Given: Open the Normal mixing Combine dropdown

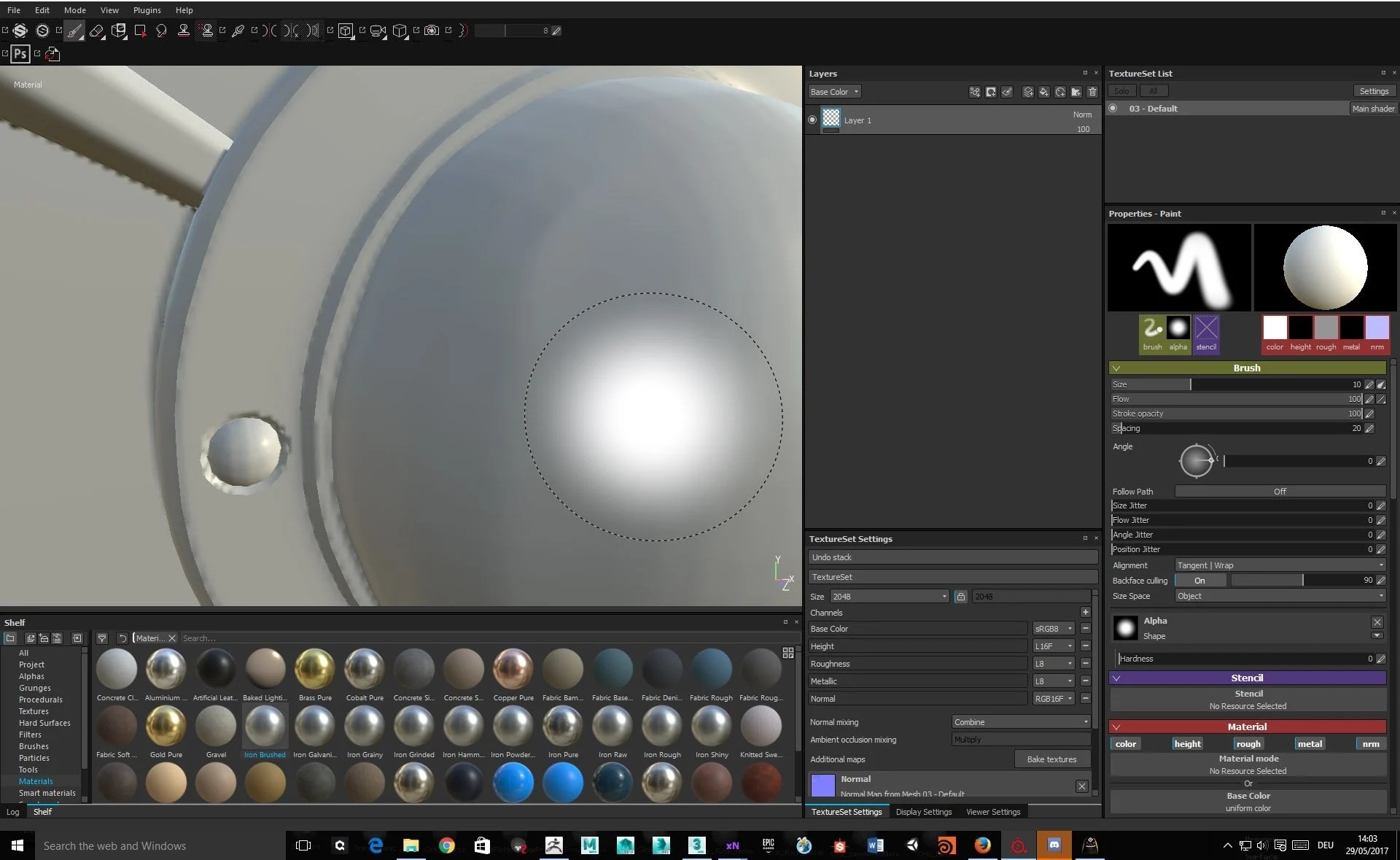Looking at the screenshot, I should (x=1019, y=721).
